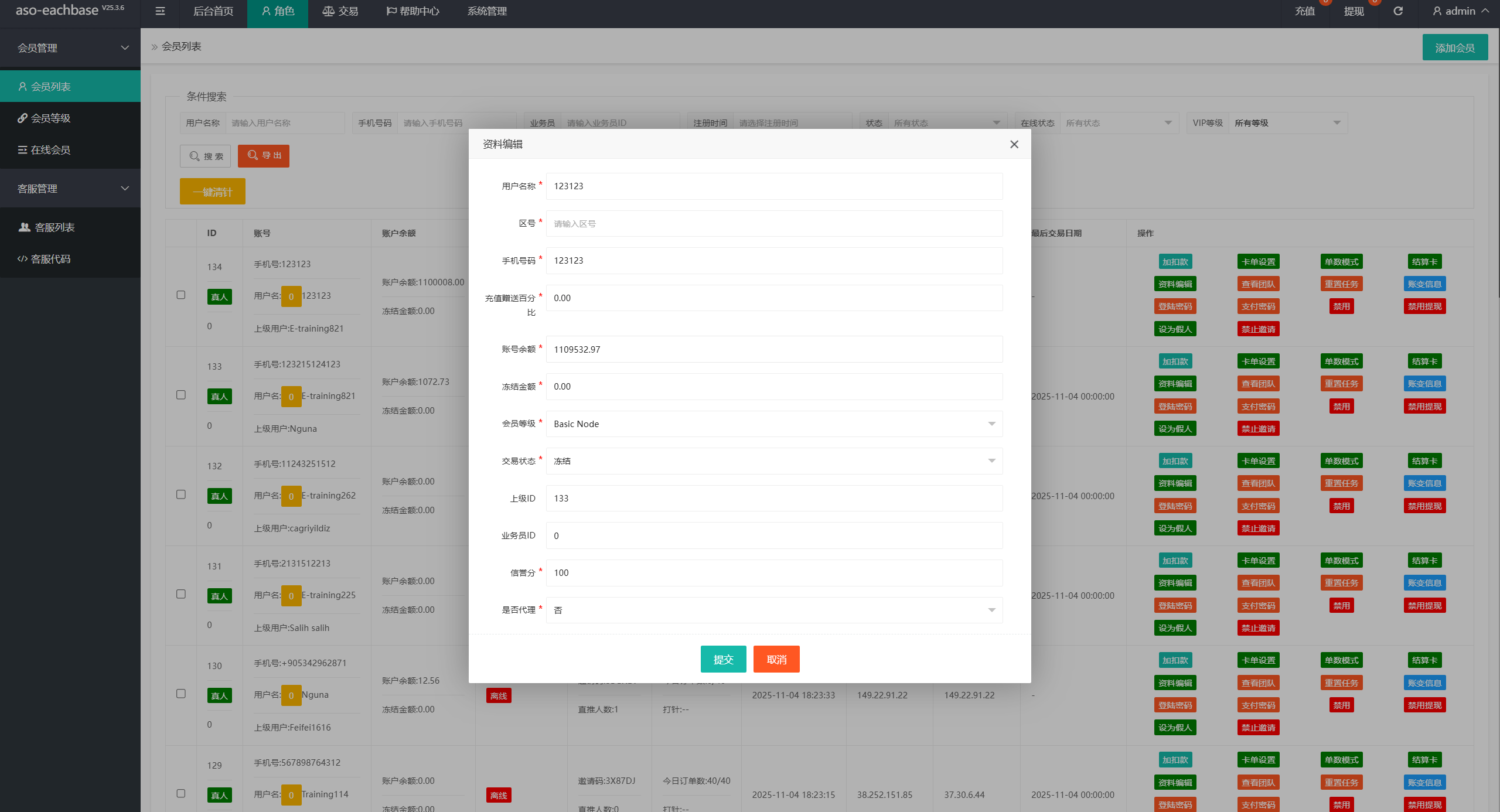
Task: Click 支付密码 for member 133
Action: coord(1258,407)
